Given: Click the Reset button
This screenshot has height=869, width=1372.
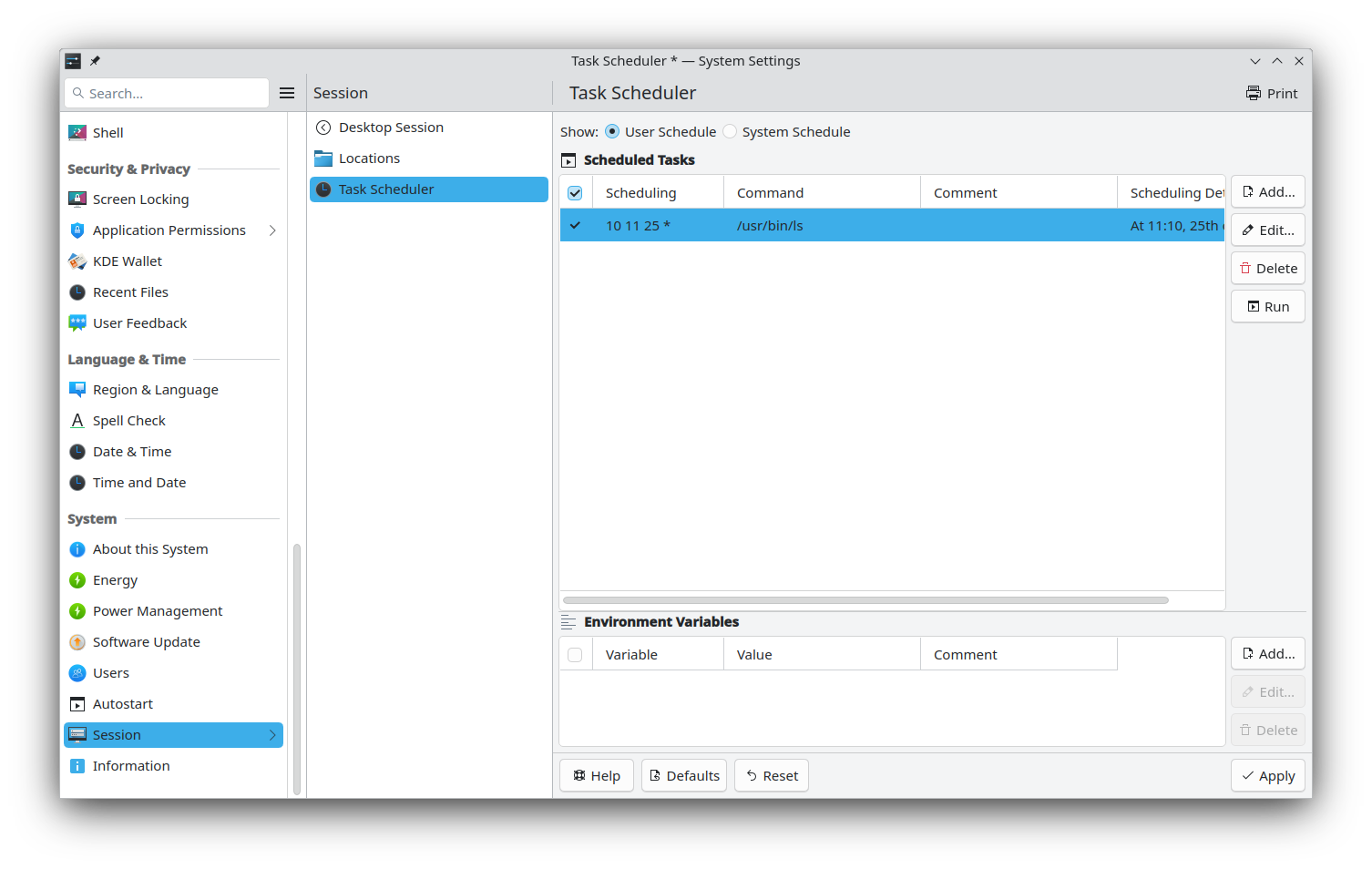Looking at the screenshot, I should [772, 776].
